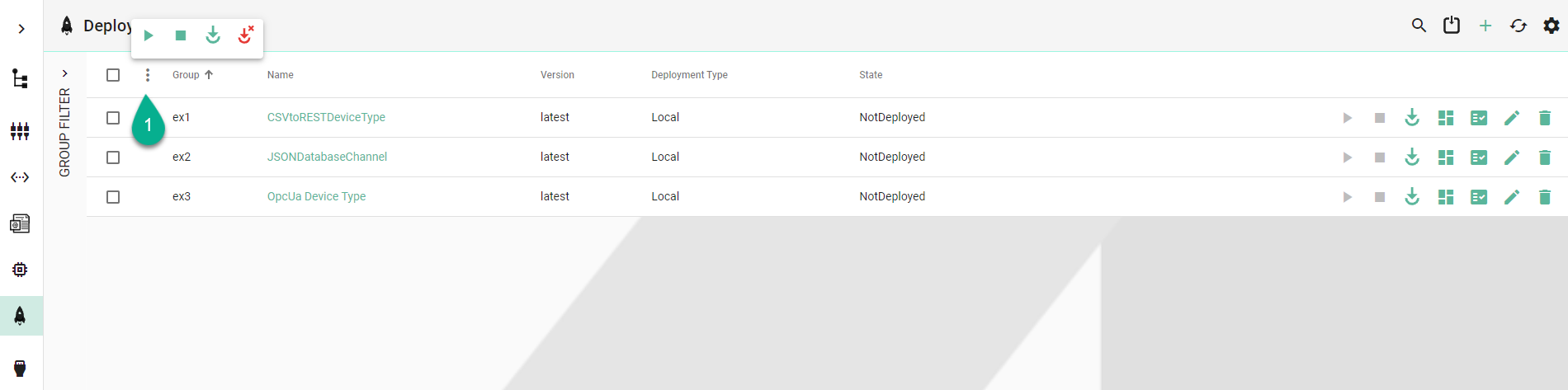The width and height of the screenshot is (1568, 390).
Task: Sort table by Group column header
Action: 187,75
